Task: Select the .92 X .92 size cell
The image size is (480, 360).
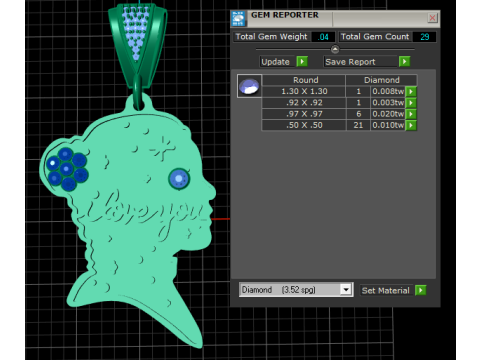Action: (304, 103)
